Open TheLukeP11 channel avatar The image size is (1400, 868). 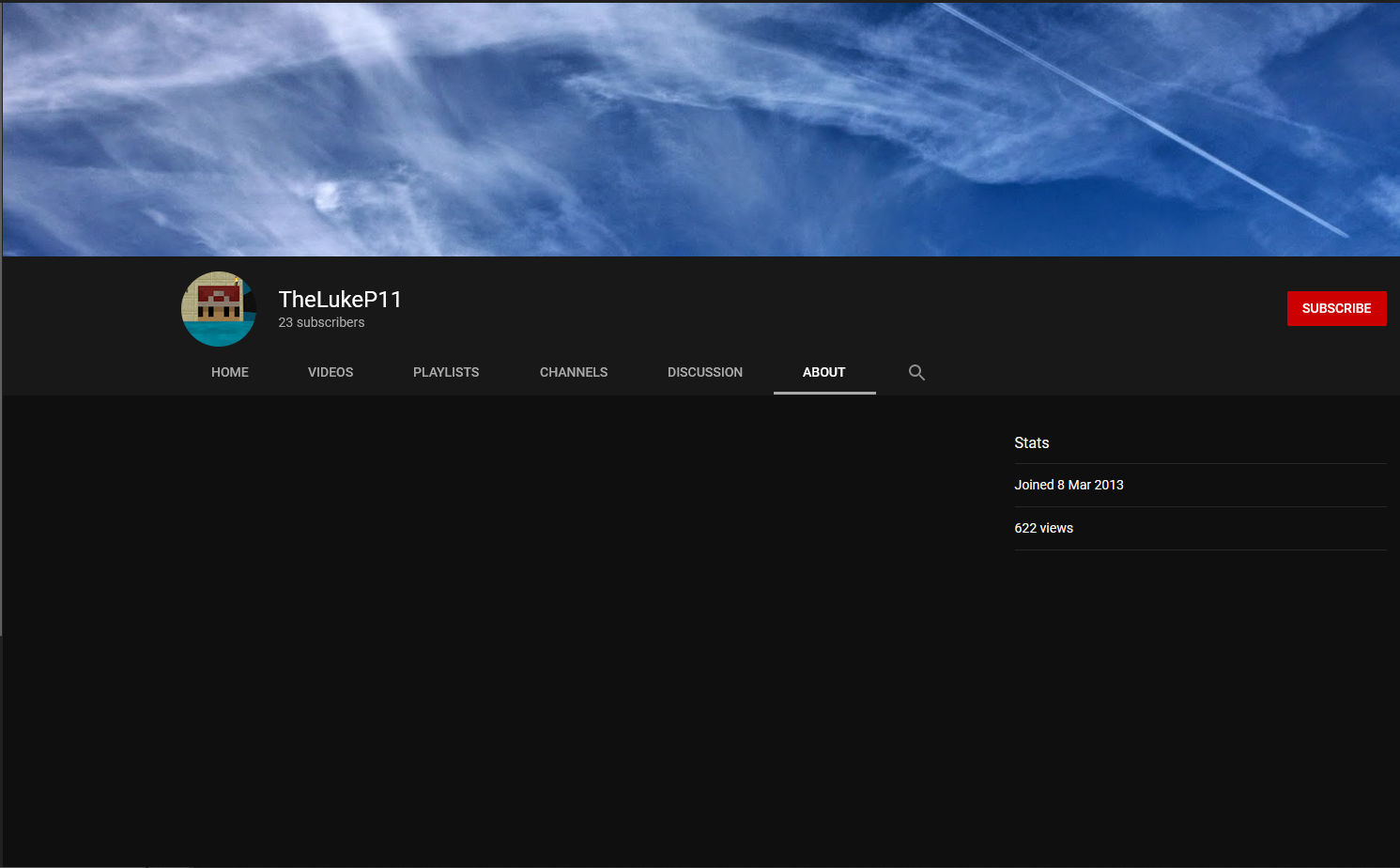coord(219,309)
